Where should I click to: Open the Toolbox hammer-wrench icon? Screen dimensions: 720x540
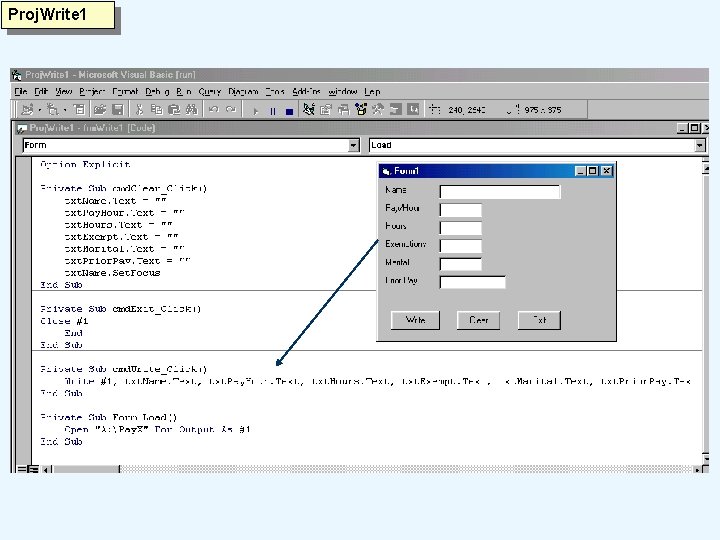pos(378,110)
